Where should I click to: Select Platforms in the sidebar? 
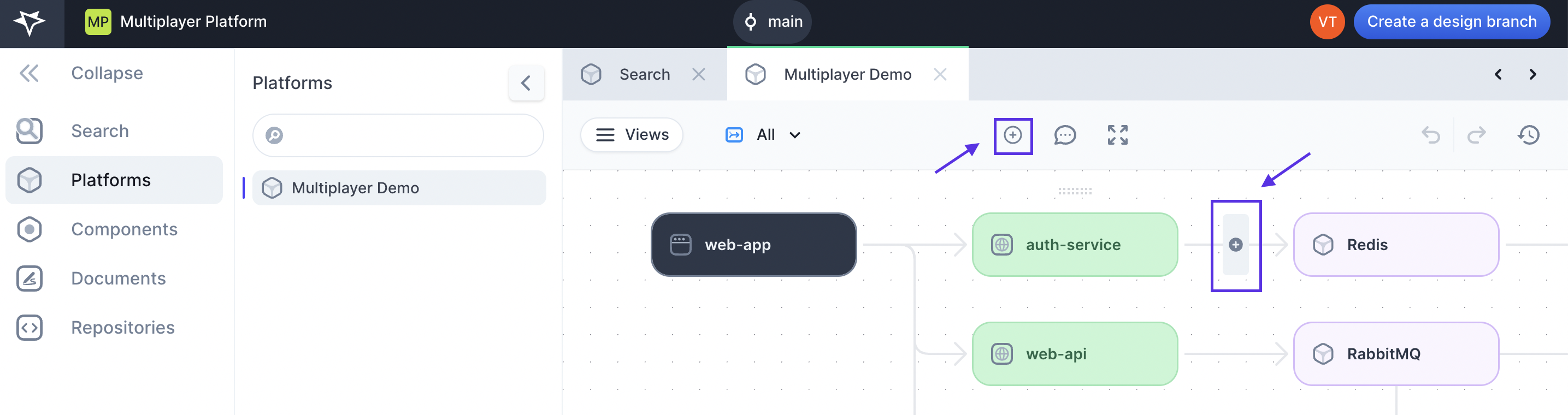click(114, 180)
